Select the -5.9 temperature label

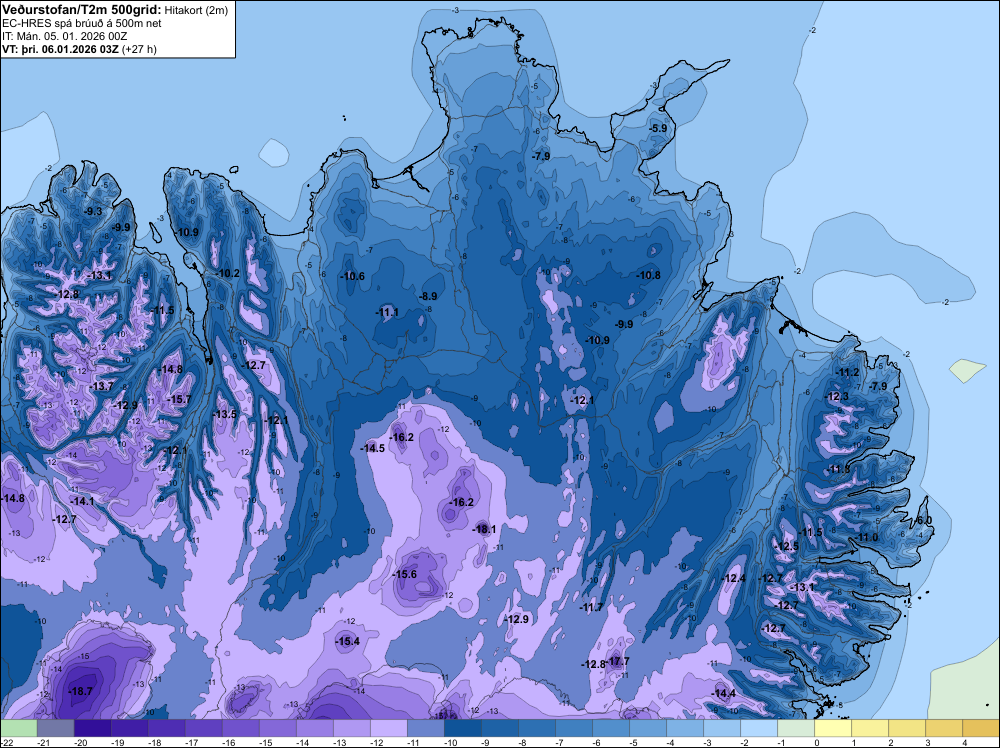tap(658, 128)
